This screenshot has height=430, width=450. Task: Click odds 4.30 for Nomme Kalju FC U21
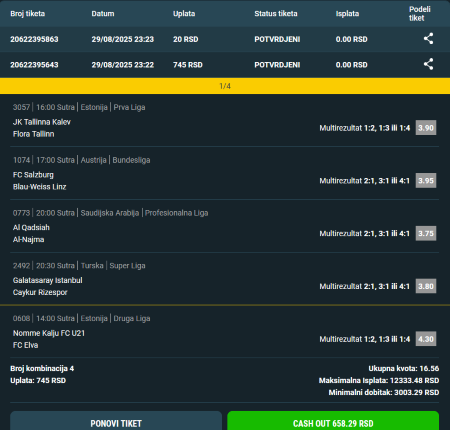pos(426,339)
